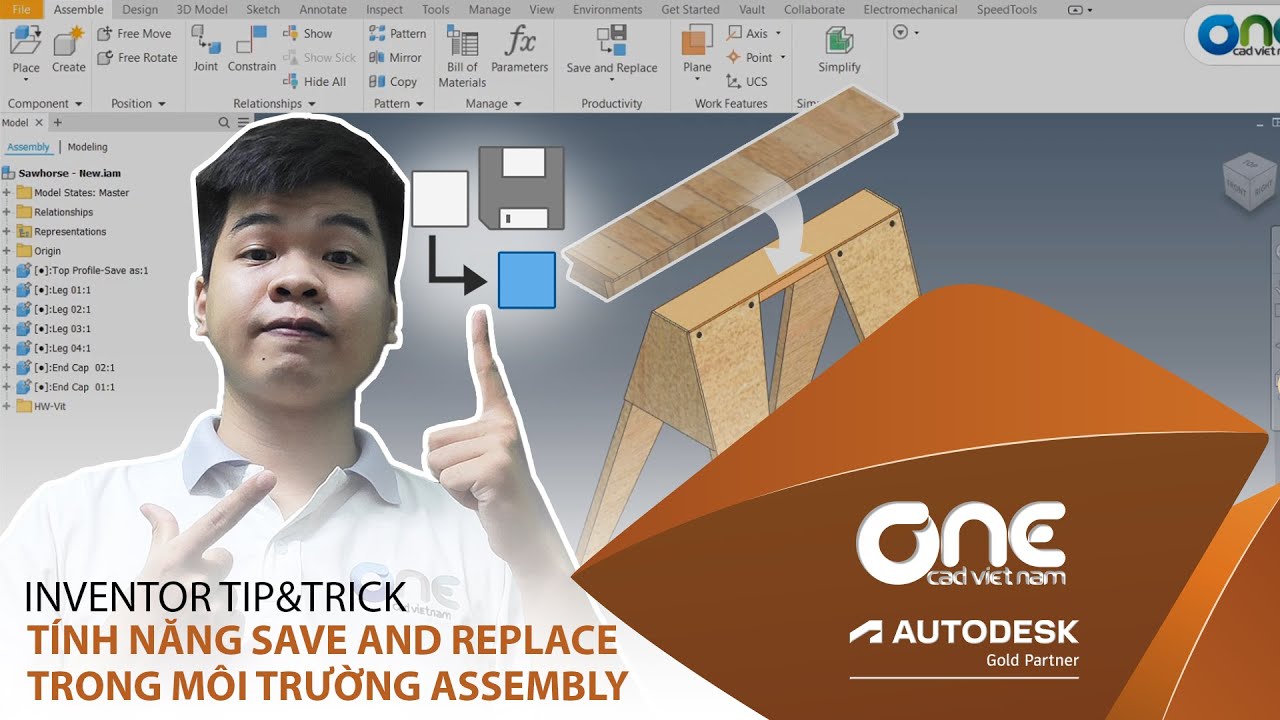This screenshot has width=1280, height=720.
Task: Open the Manage panel dropdown
Action: [x=517, y=104]
